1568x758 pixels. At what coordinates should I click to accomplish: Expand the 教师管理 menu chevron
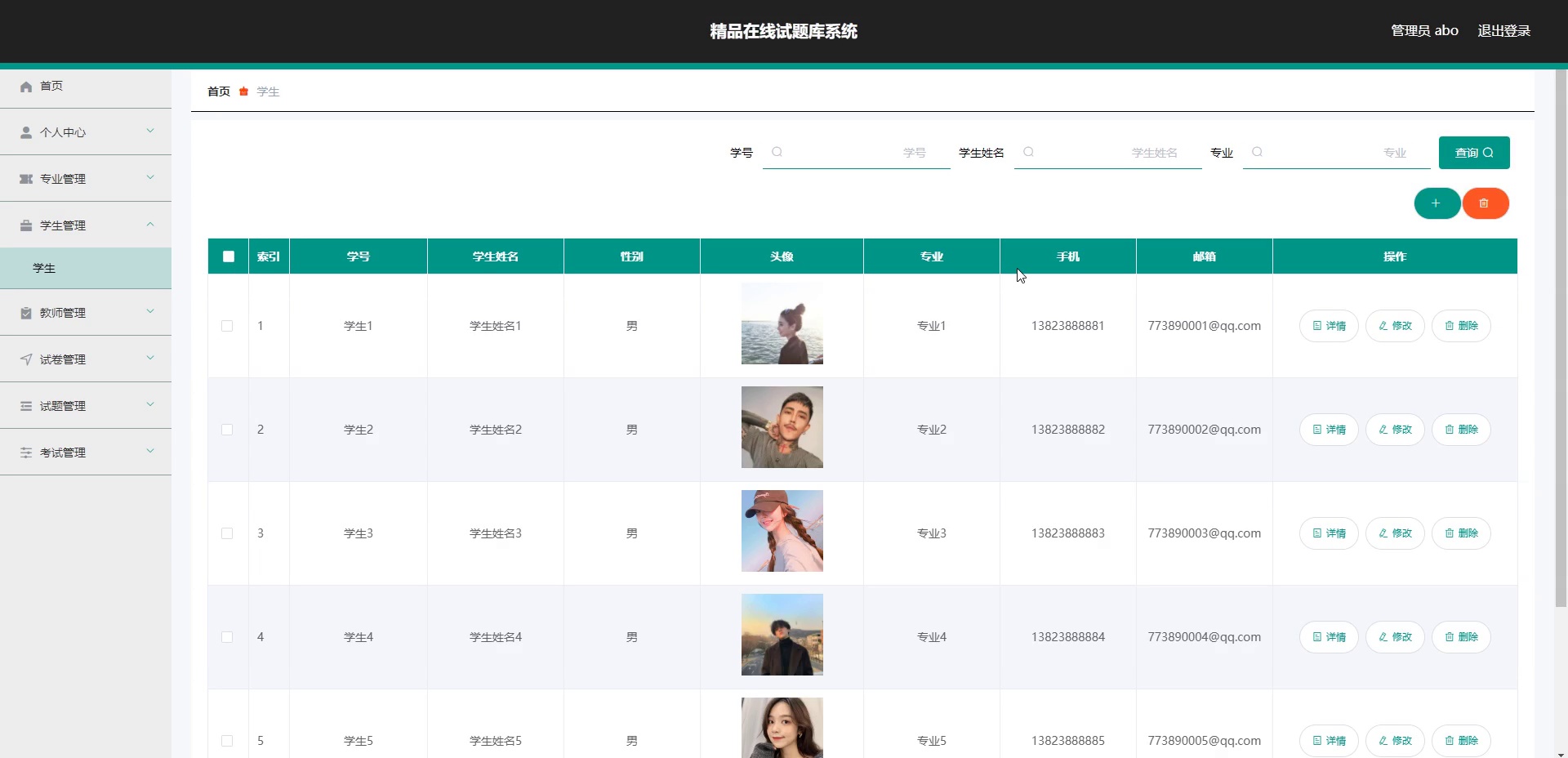pos(150,311)
